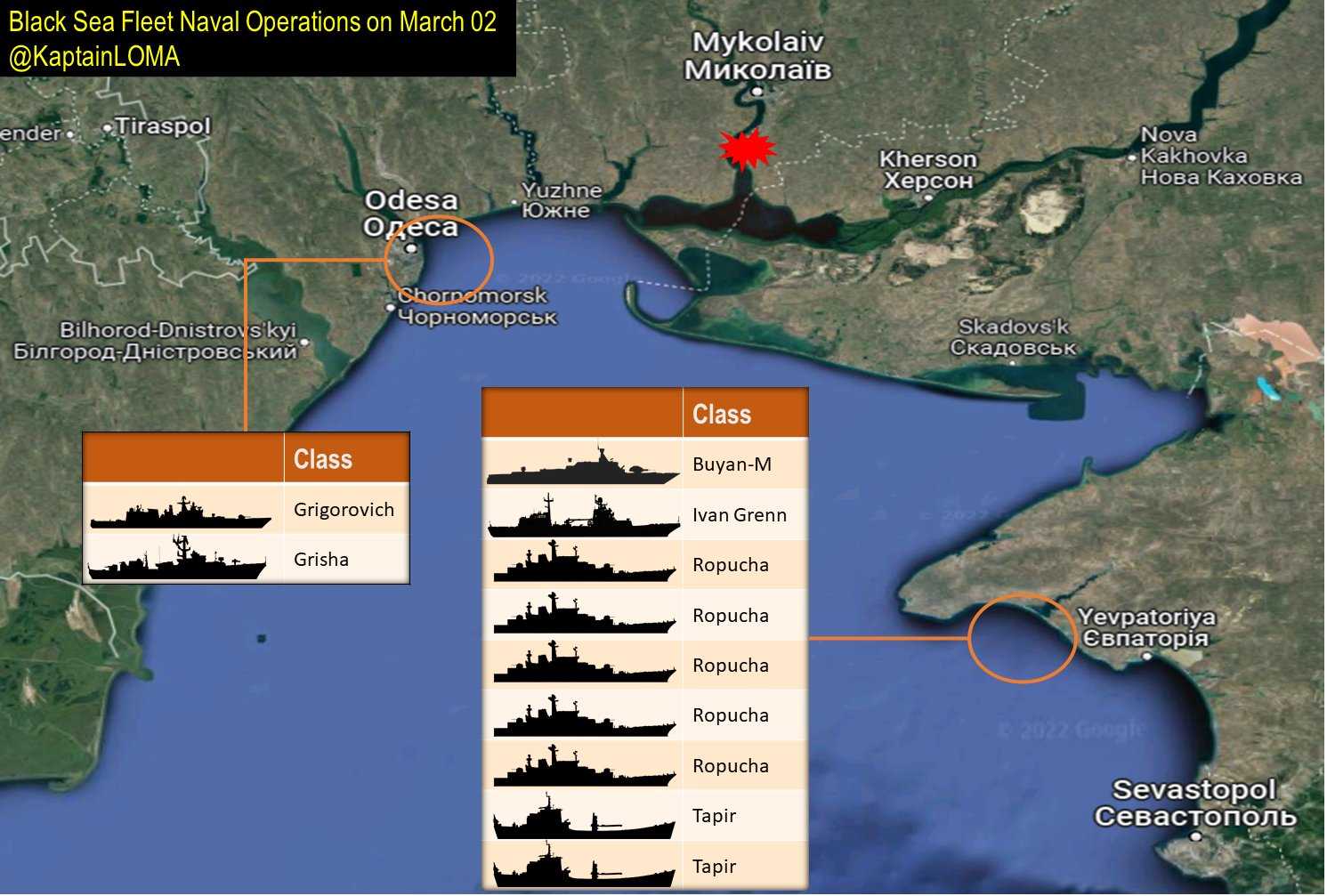1327x896 pixels.
Task: Click the 'Nova Kakhovka' map label
Action: click(x=1193, y=145)
